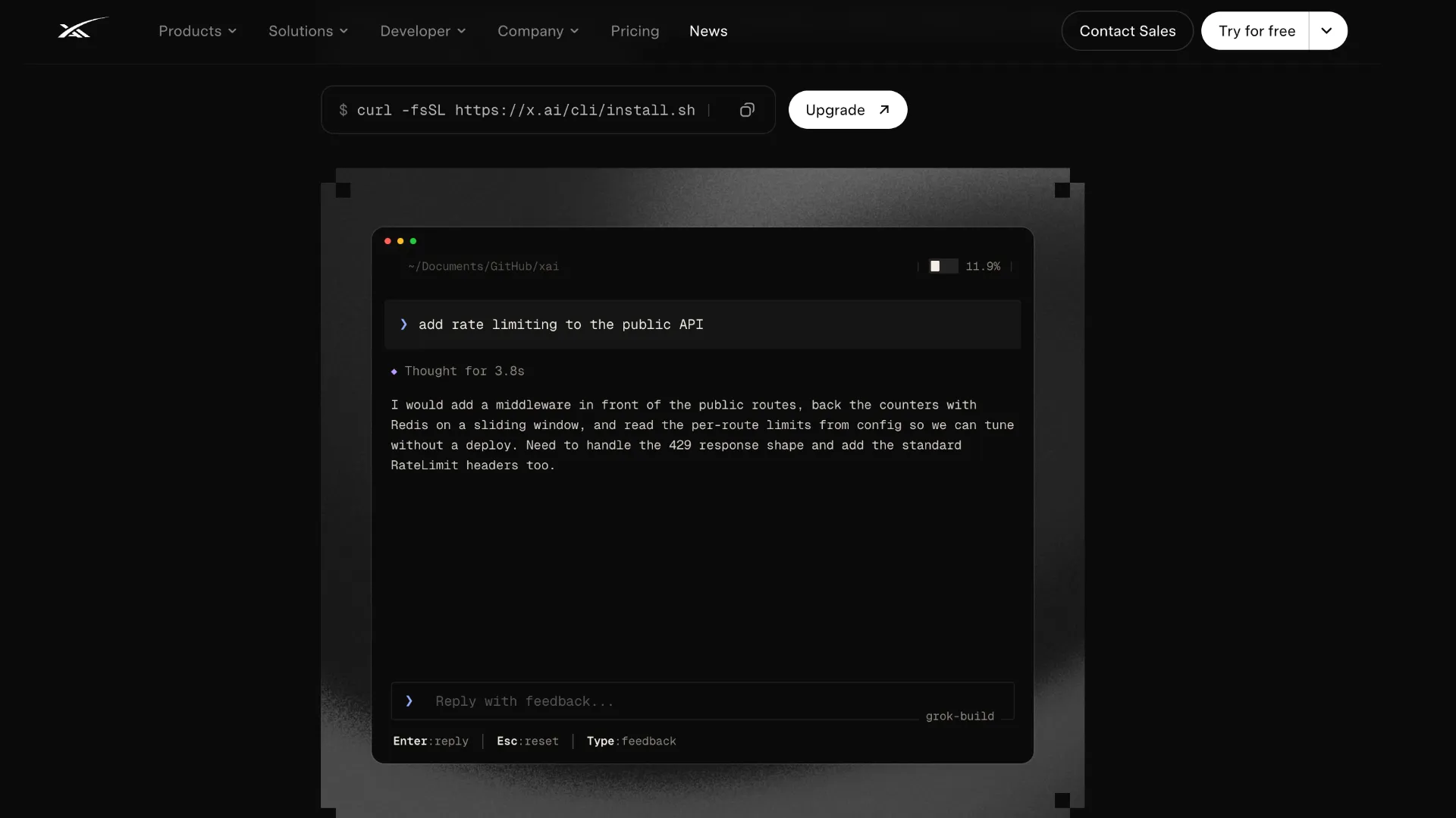Open the Developer dropdown
1456x818 pixels.
click(423, 31)
